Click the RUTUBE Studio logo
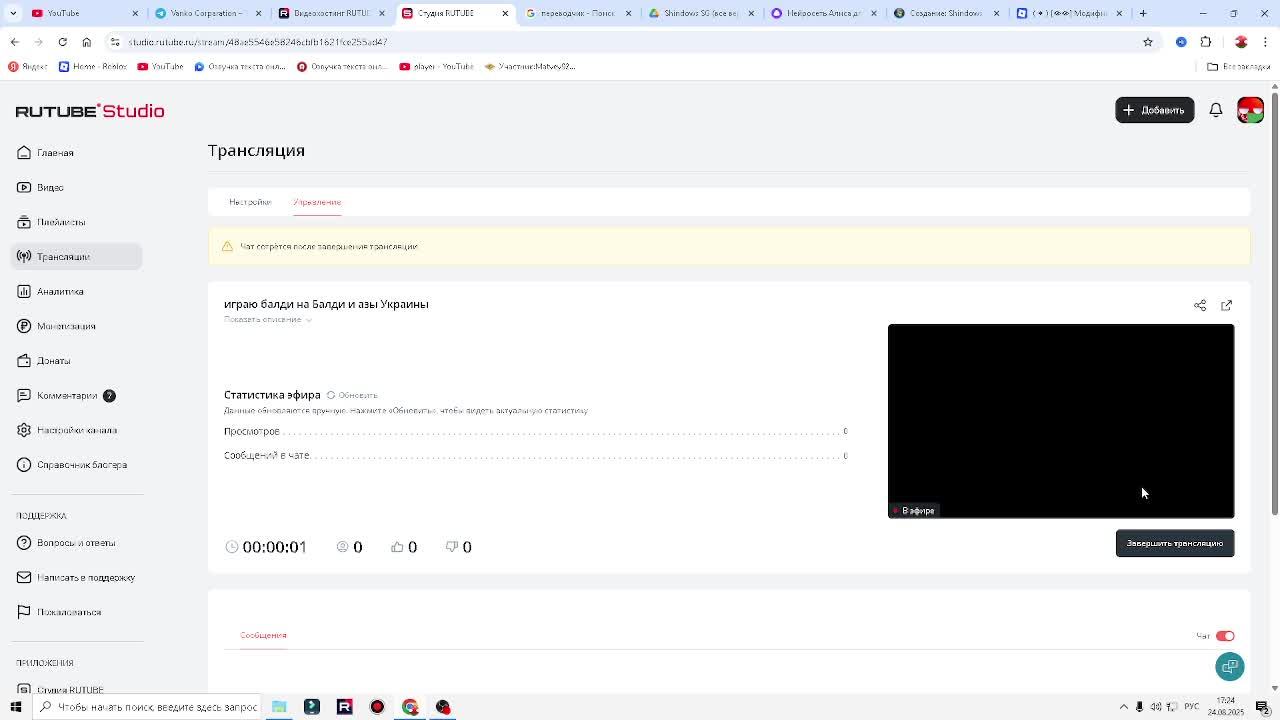The image size is (1280, 720). [x=90, y=111]
